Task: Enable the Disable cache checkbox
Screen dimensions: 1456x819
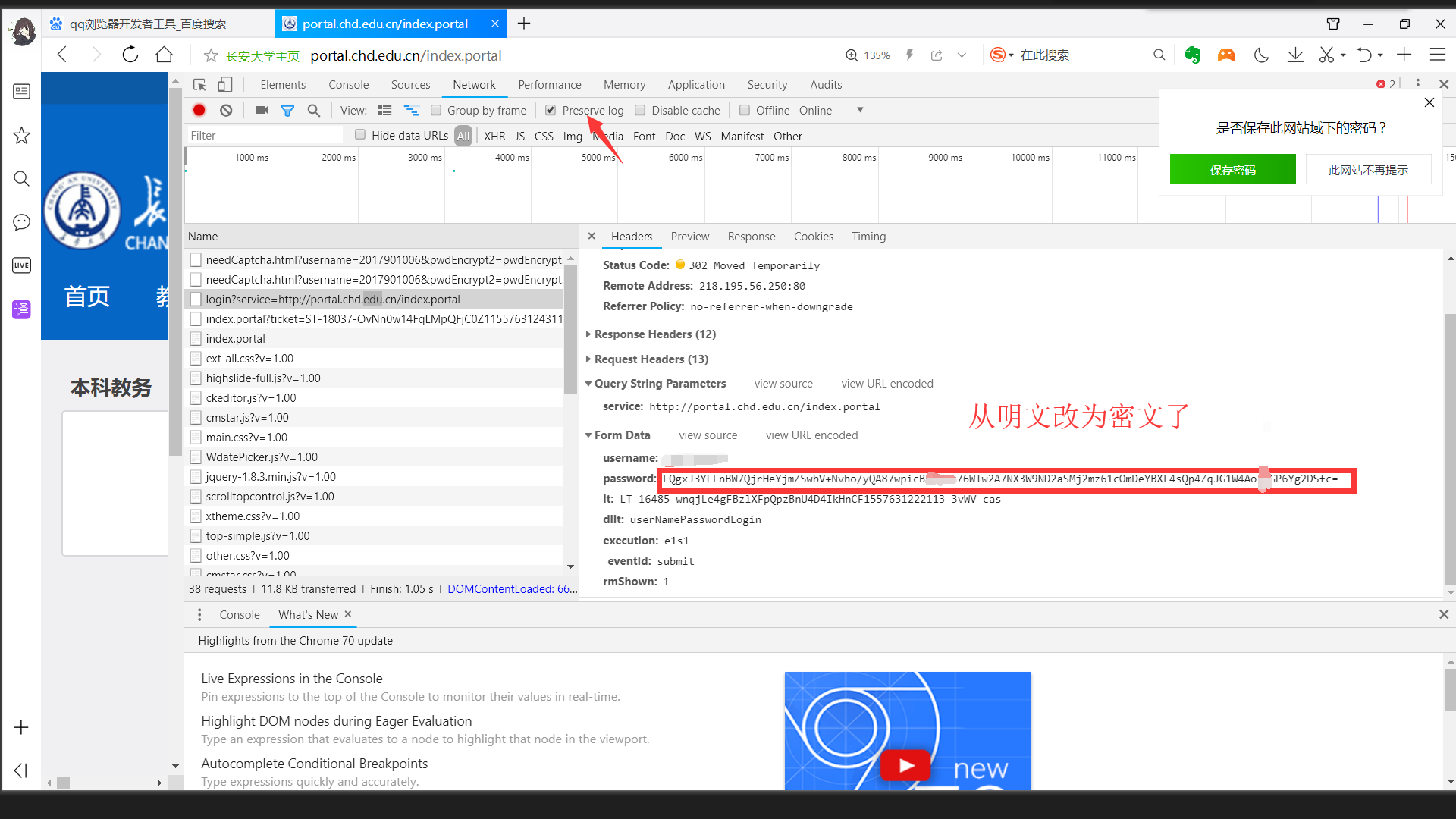Action: pyautogui.click(x=640, y=110)
